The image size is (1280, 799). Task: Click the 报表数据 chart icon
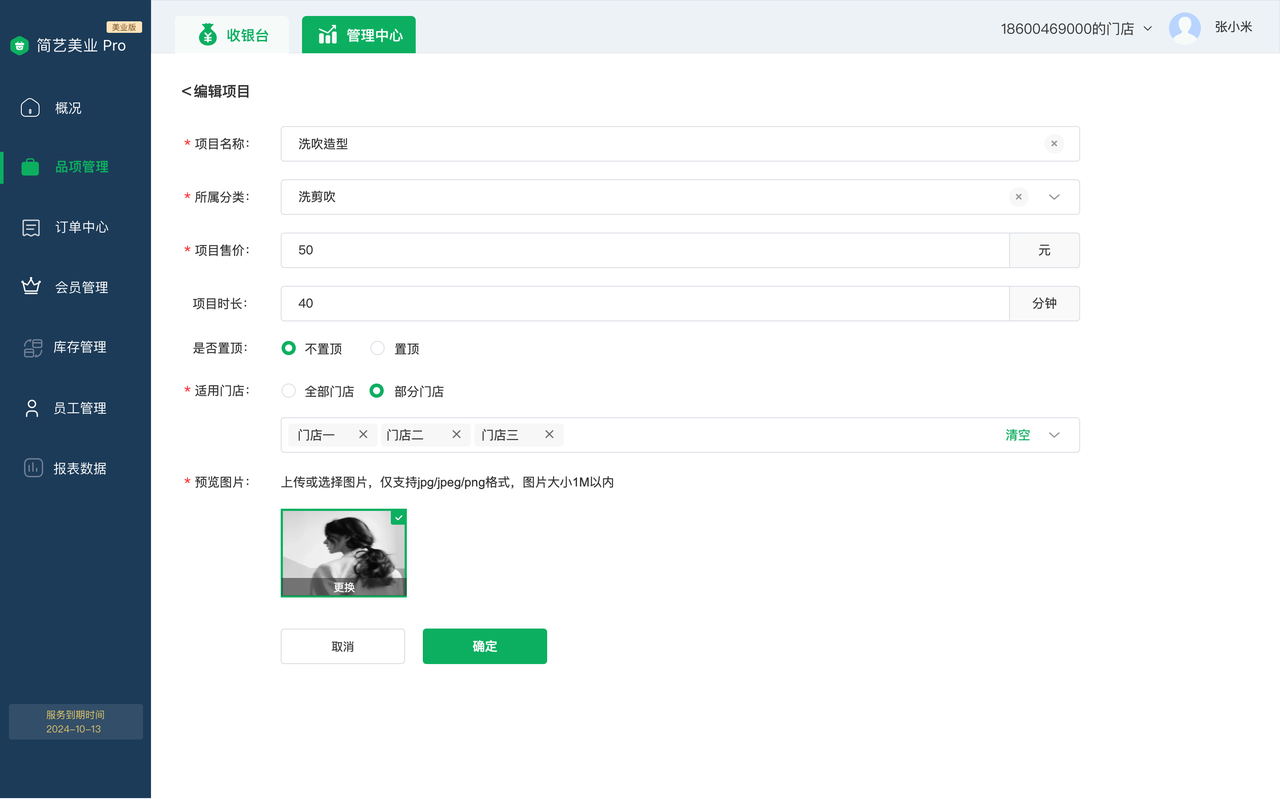pyautogui.click(x=32, y=468)
